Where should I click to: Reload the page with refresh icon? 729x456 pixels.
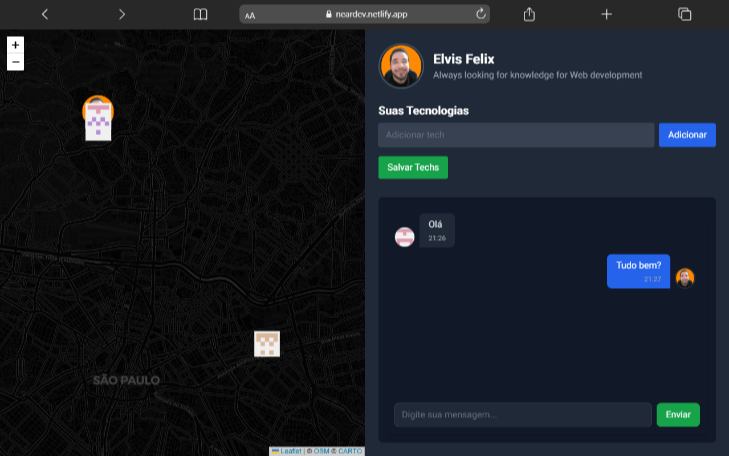(x=480, y=14)
